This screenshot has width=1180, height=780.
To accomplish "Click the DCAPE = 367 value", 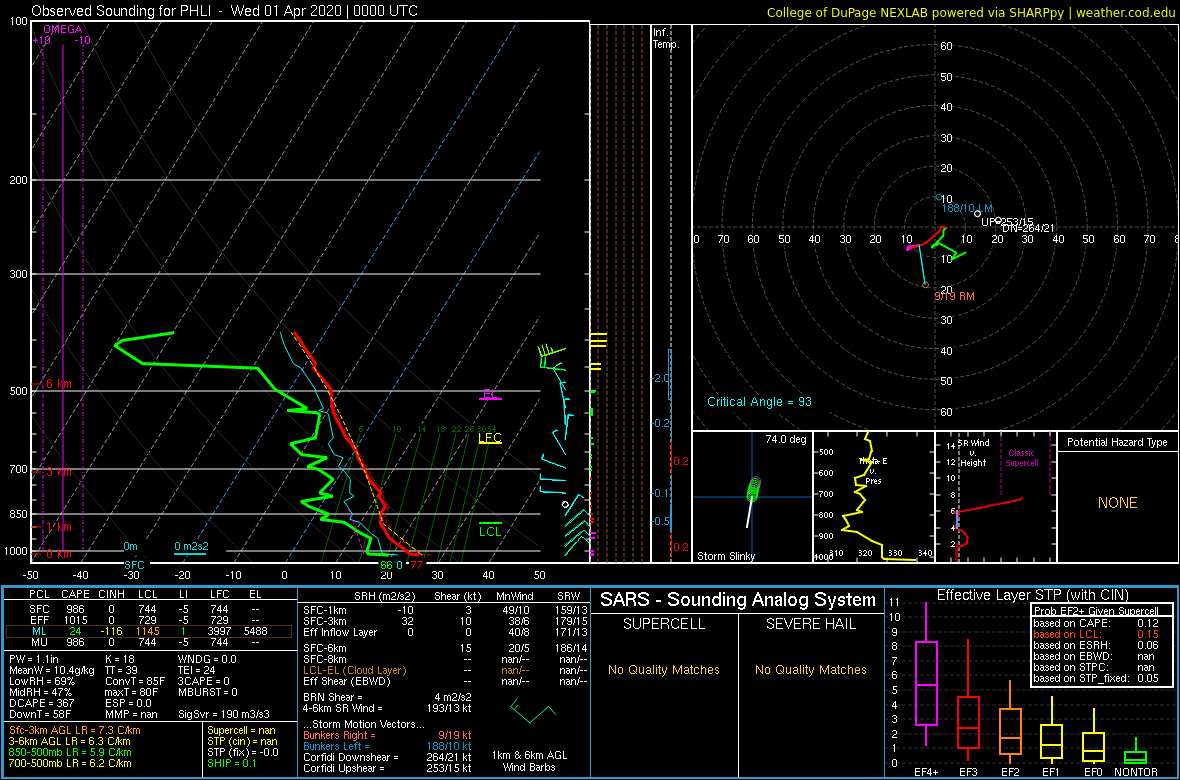I will [40, 702].
